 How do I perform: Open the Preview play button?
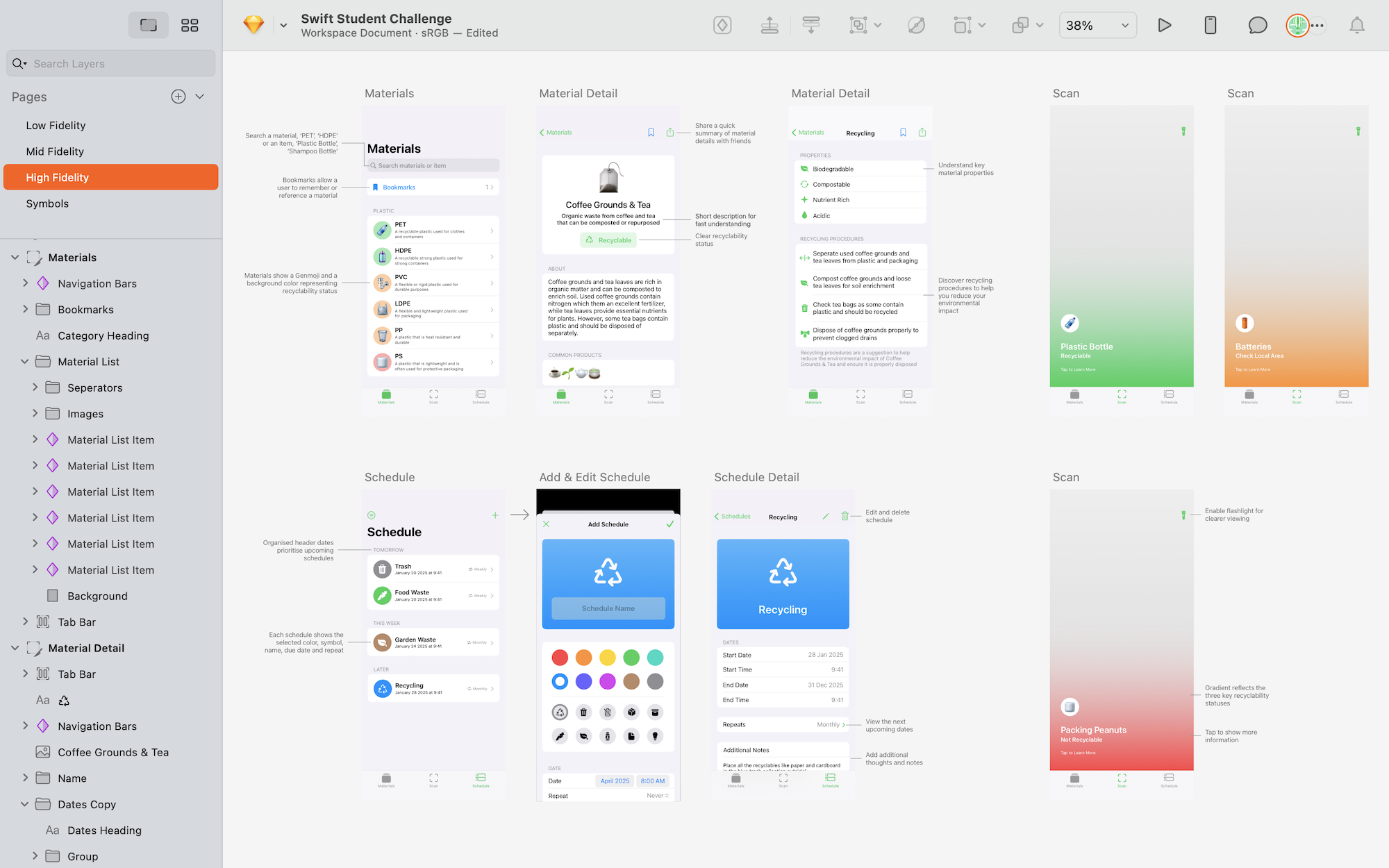[x=1165, y=26]
